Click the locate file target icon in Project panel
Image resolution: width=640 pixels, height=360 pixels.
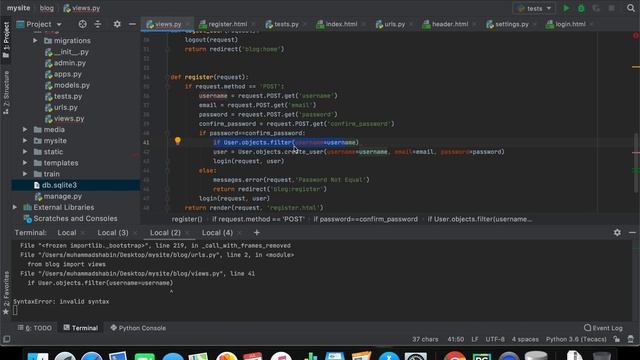coord(82,24)
